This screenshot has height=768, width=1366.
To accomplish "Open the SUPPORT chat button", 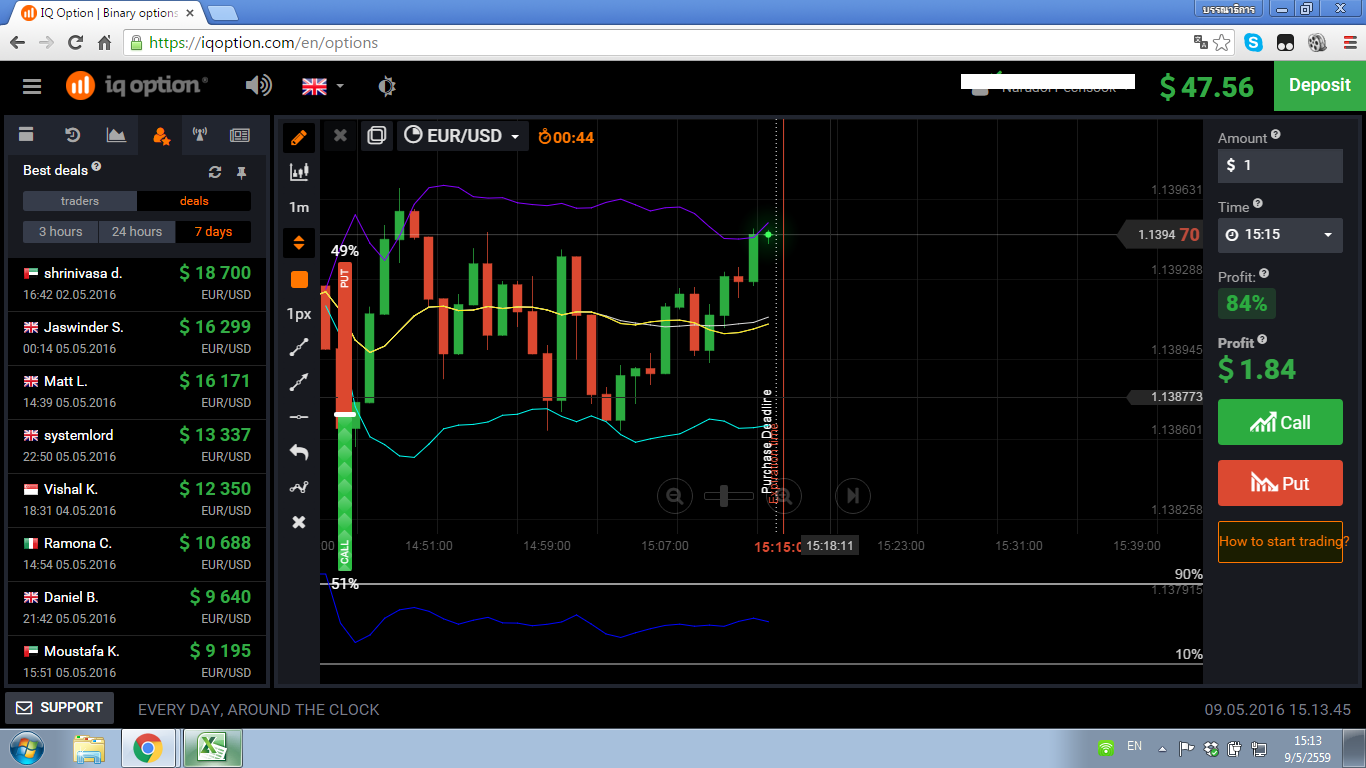I will 60,708.
